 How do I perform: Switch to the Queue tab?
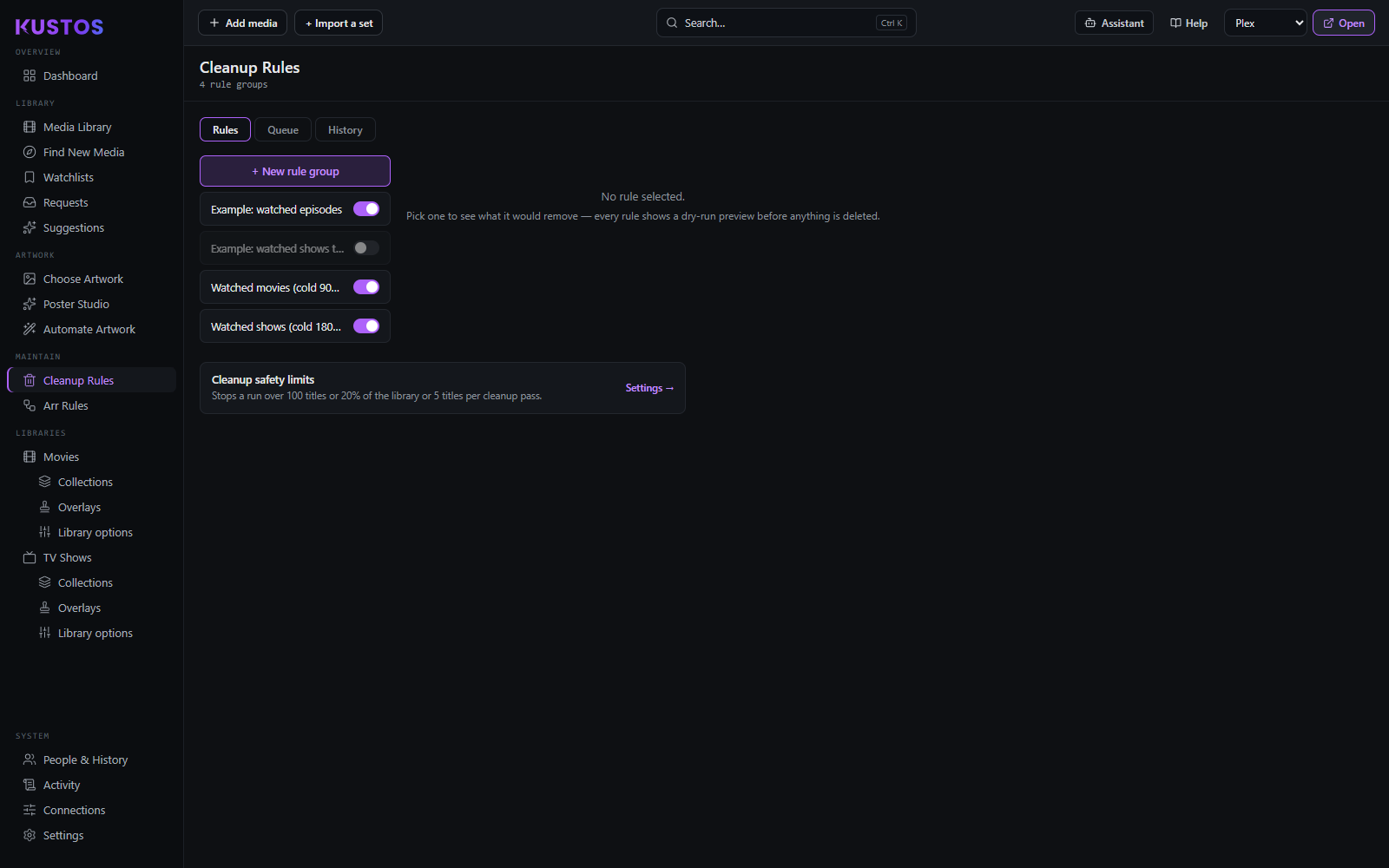point(283,129)
